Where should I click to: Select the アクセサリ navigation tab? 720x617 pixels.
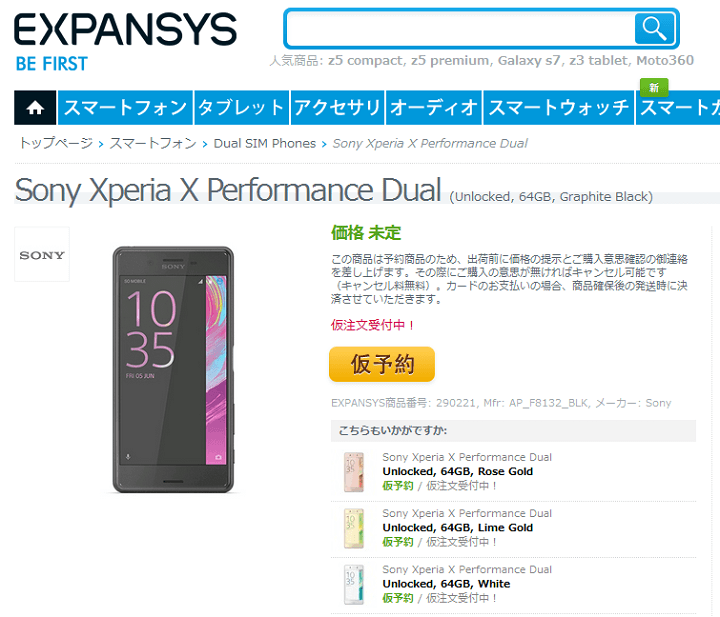point(337,108)
